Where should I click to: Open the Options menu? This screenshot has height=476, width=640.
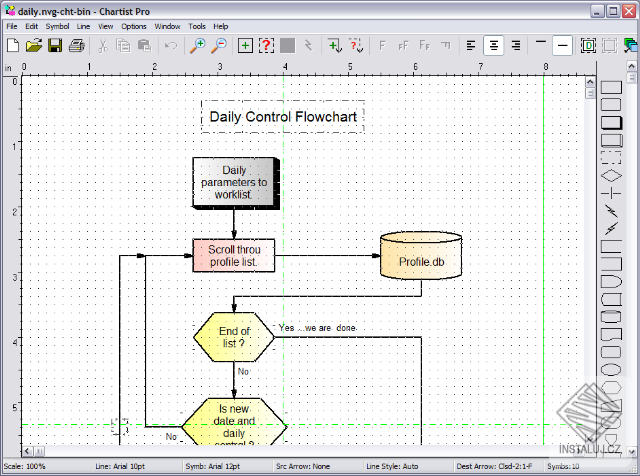pyautogui.click(x=133, y=26)
